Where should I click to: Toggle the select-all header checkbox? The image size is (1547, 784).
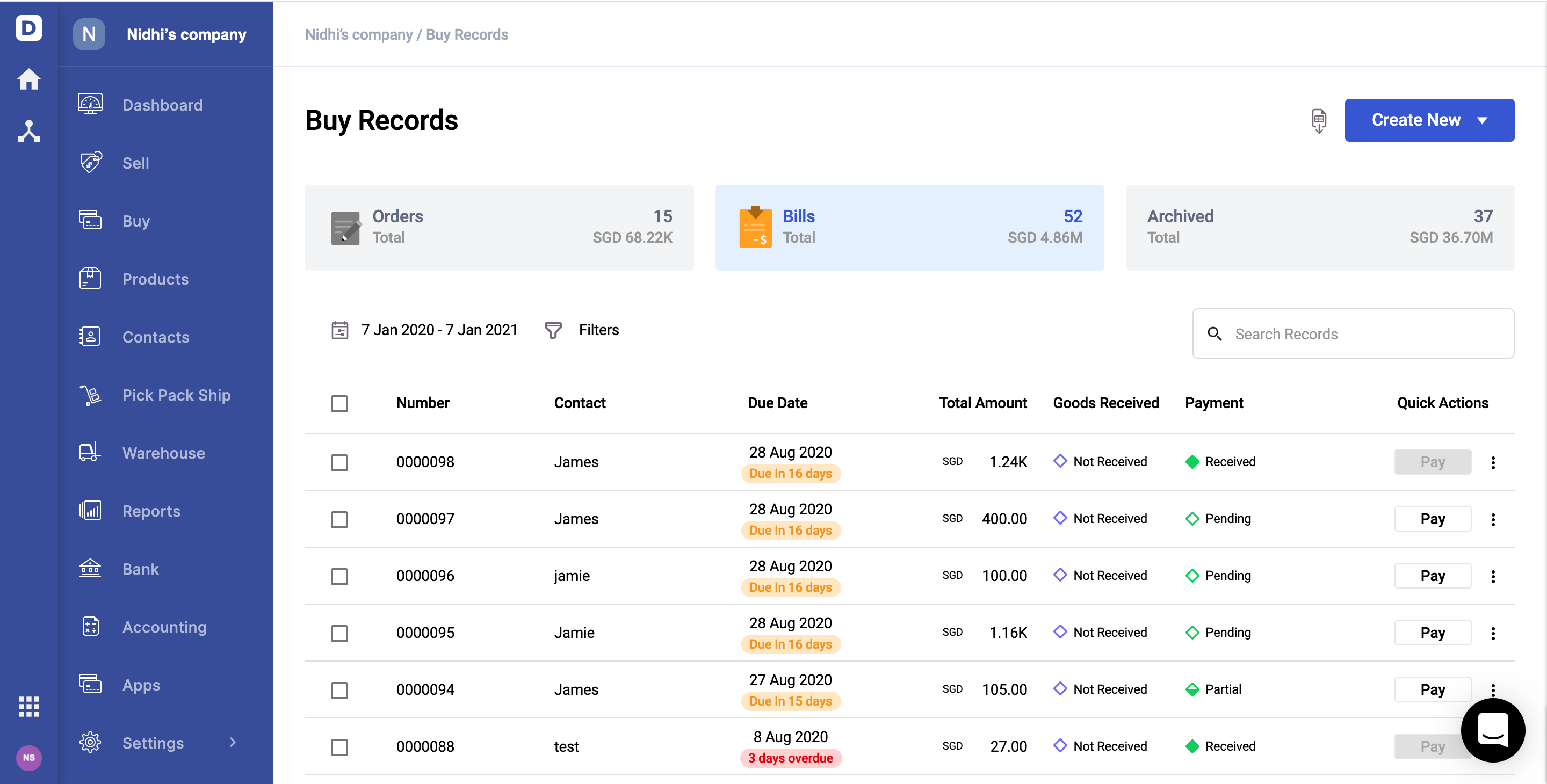click(x=339, y=403)
